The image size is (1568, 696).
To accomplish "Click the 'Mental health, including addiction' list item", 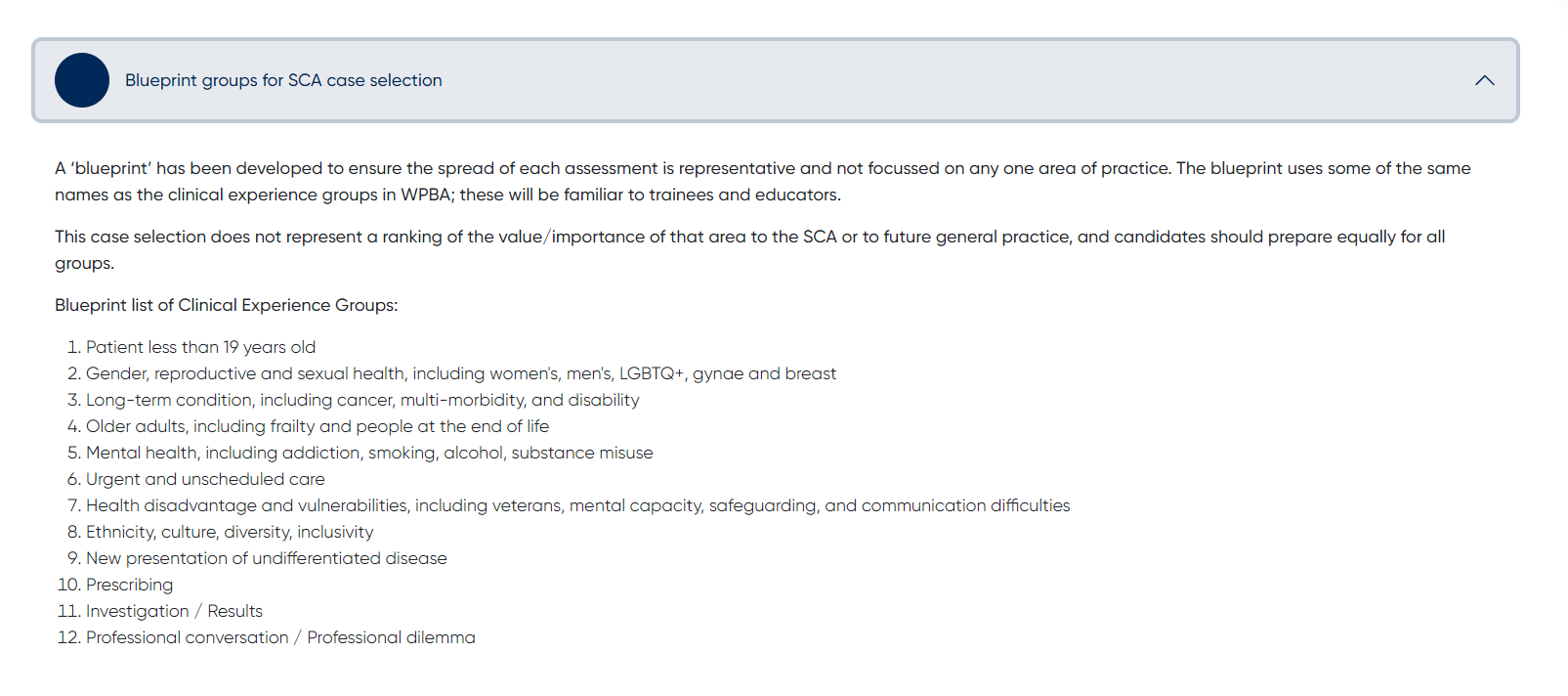I will [369, 453].
